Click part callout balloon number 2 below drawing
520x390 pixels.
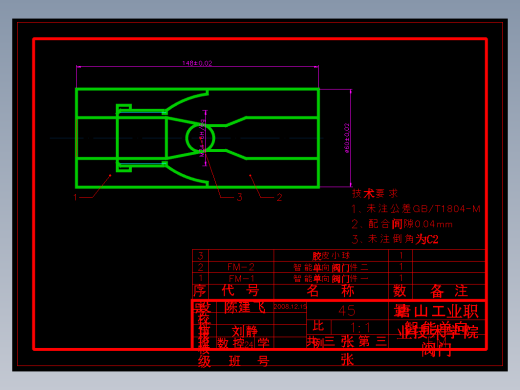tap(279, 197)
